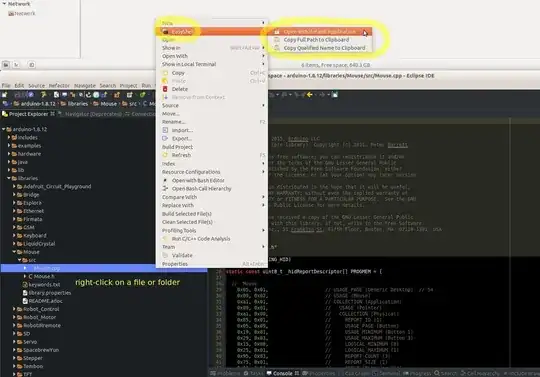Collapse the libraries folder
540x377 pixels.
point(9,178)
